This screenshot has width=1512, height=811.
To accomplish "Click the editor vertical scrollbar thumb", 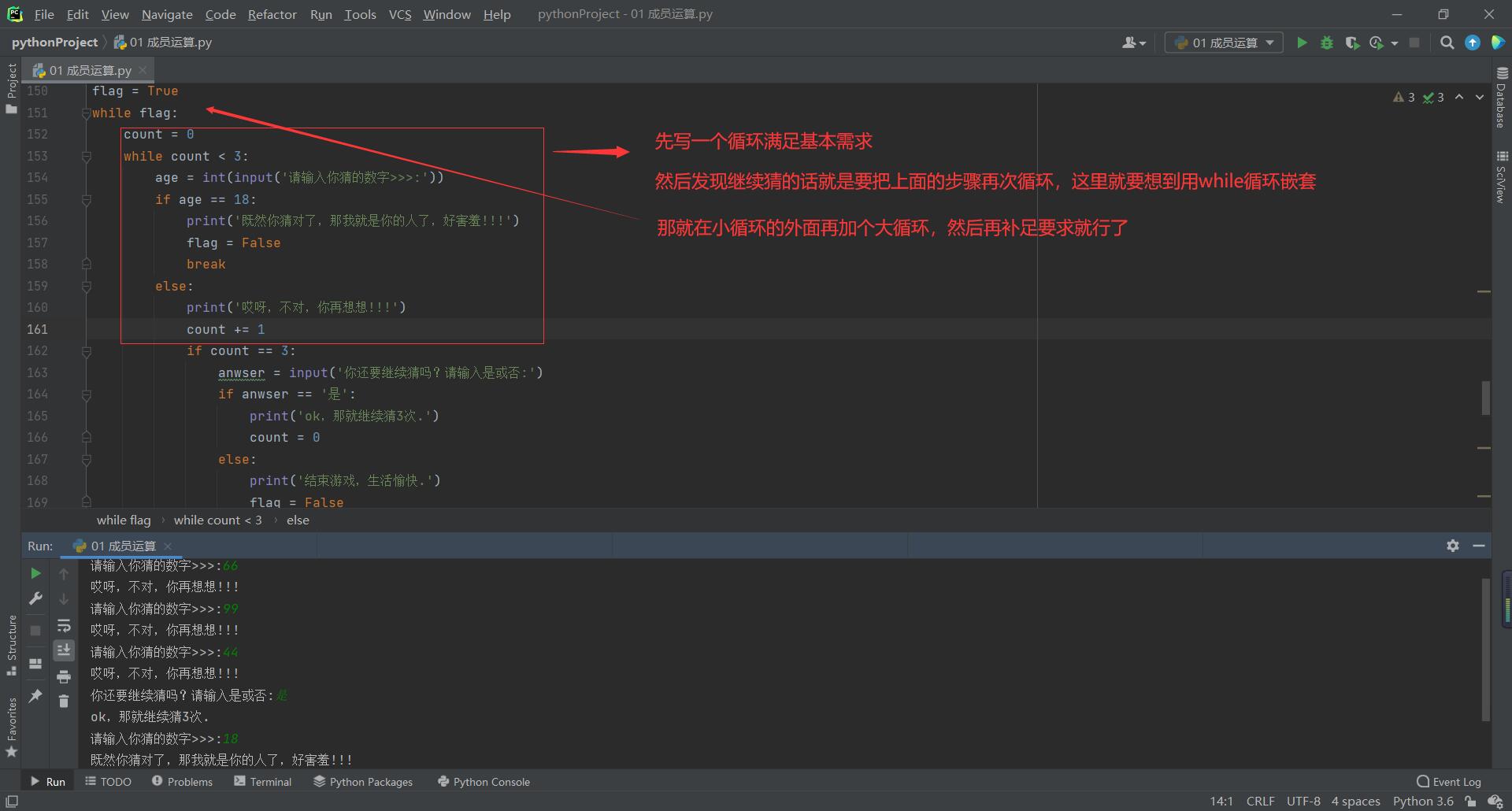I will pyautogui.click(x=1485, y=398).
